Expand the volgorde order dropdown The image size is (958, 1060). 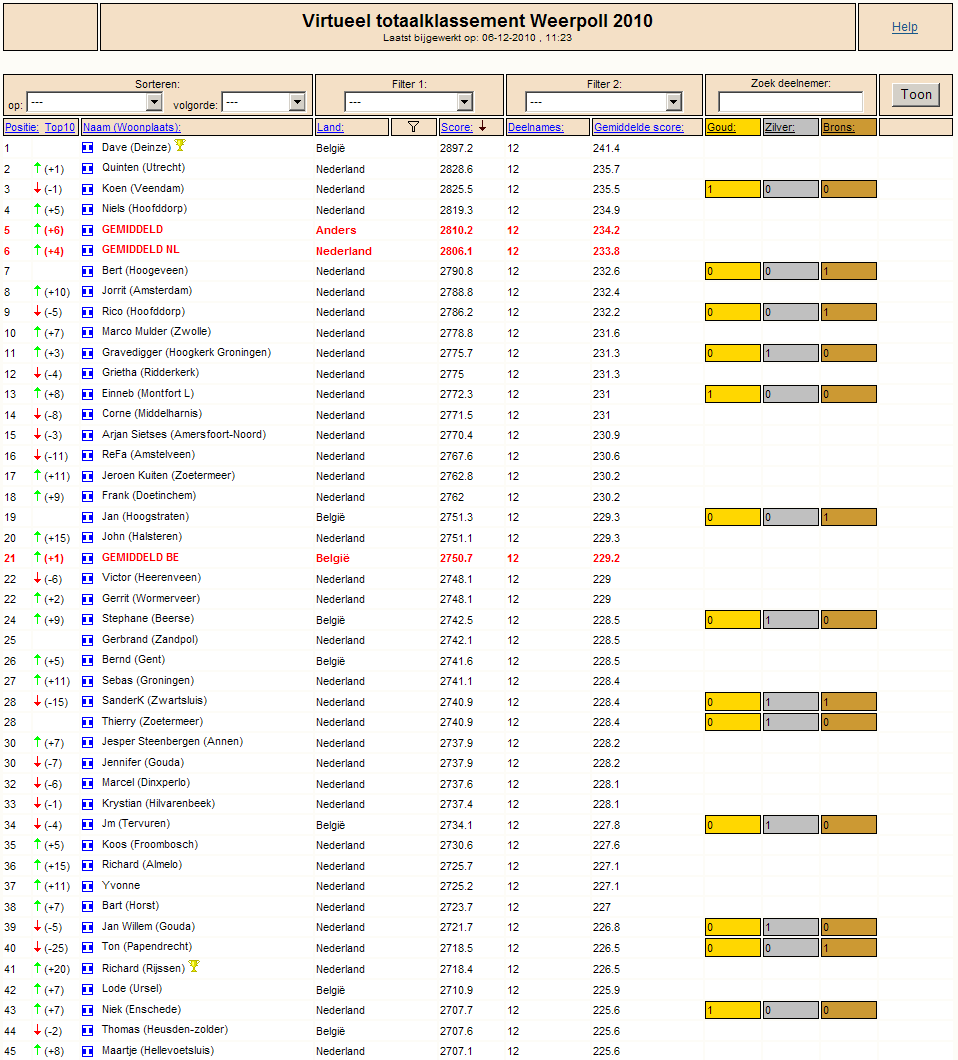tap(264, 102)
